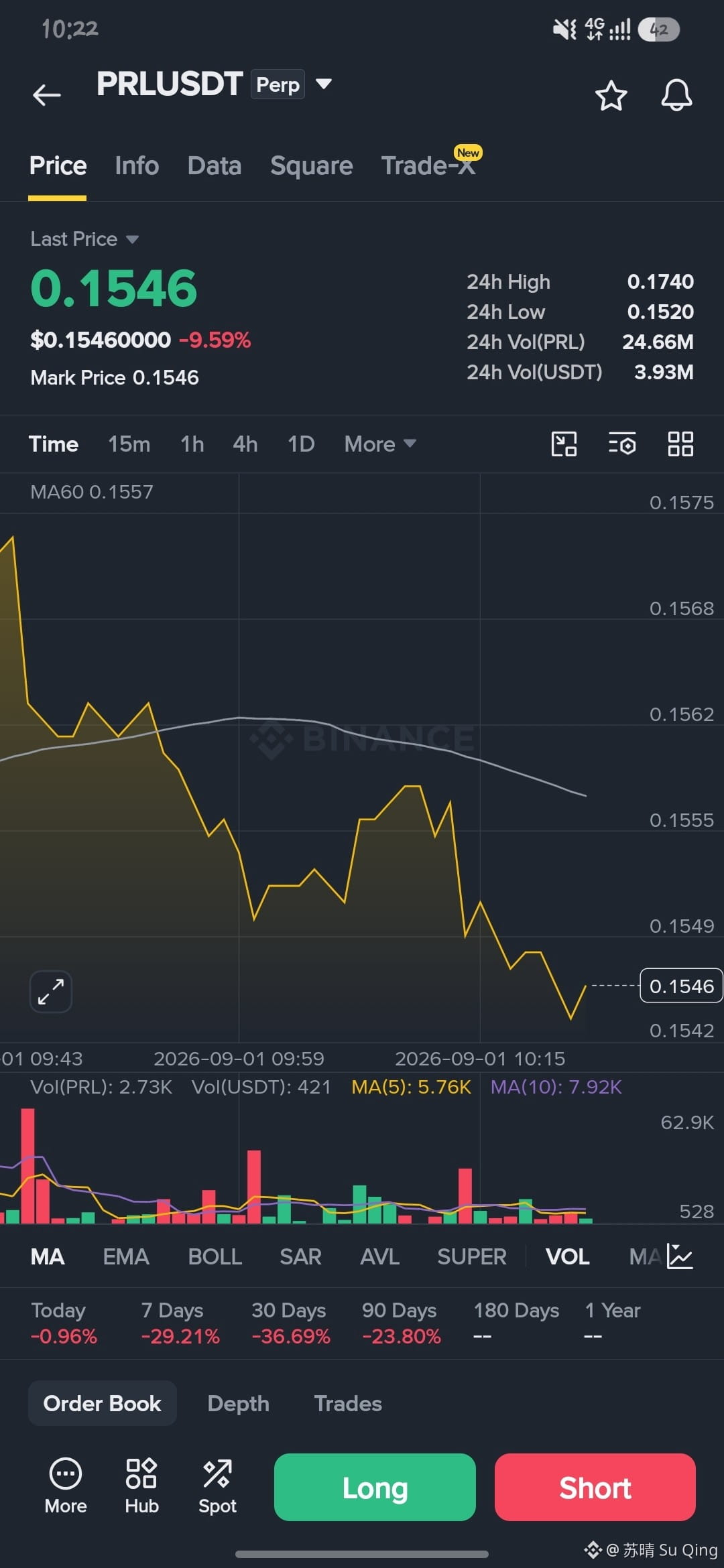This screenshot has height=1568, width=724.
Task: Open the chart drawing tools icon
Action: click(x=564, y=444)
